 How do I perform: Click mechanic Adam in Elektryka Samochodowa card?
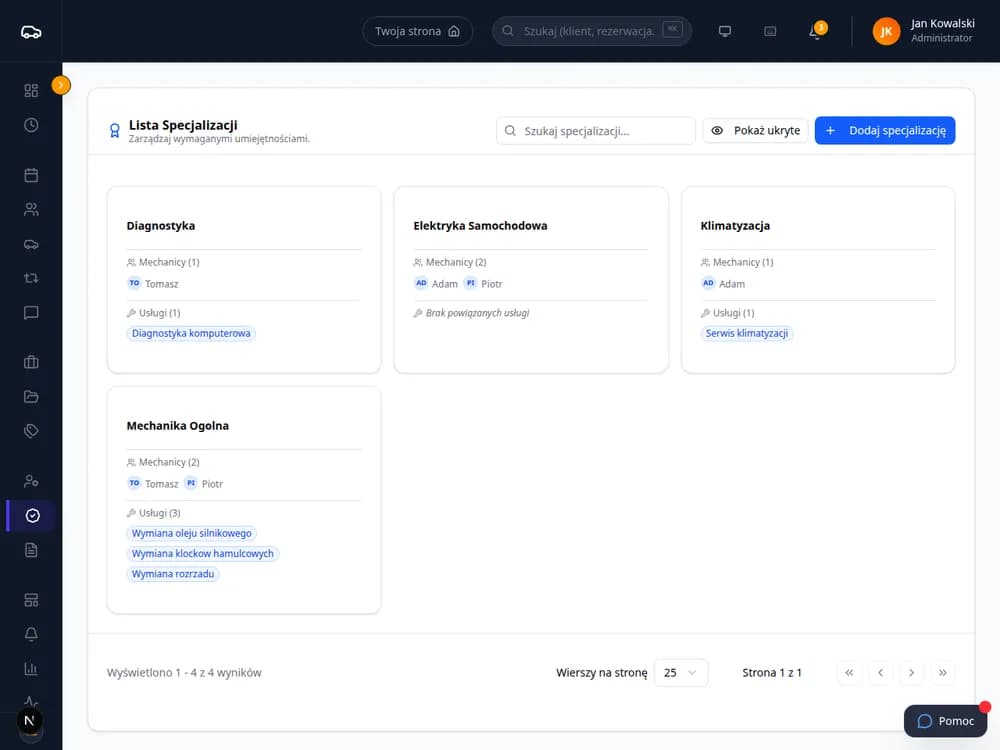pos(437,284)
